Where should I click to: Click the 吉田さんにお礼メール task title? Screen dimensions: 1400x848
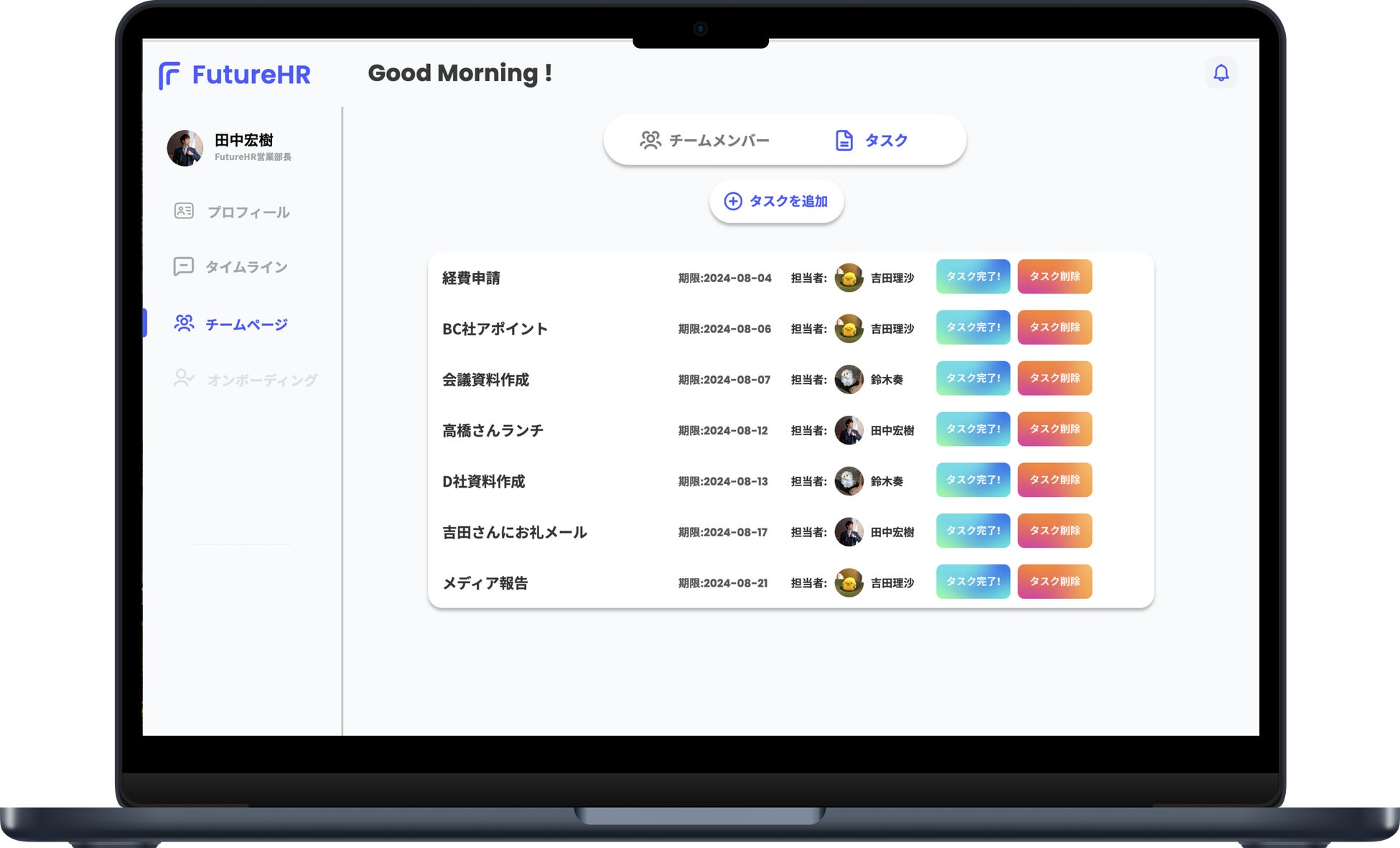(514, 532)
